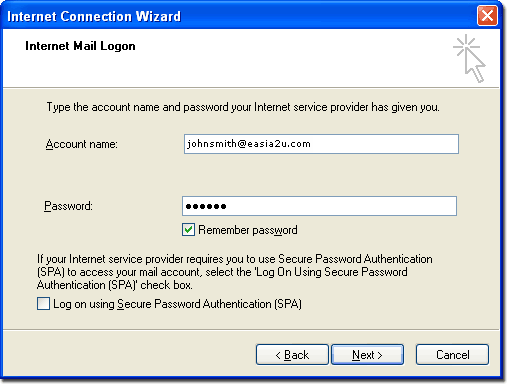Click the wizard cursor sparkle icon
This screenshot has width=507, height=384.
[x=469, y=58]
